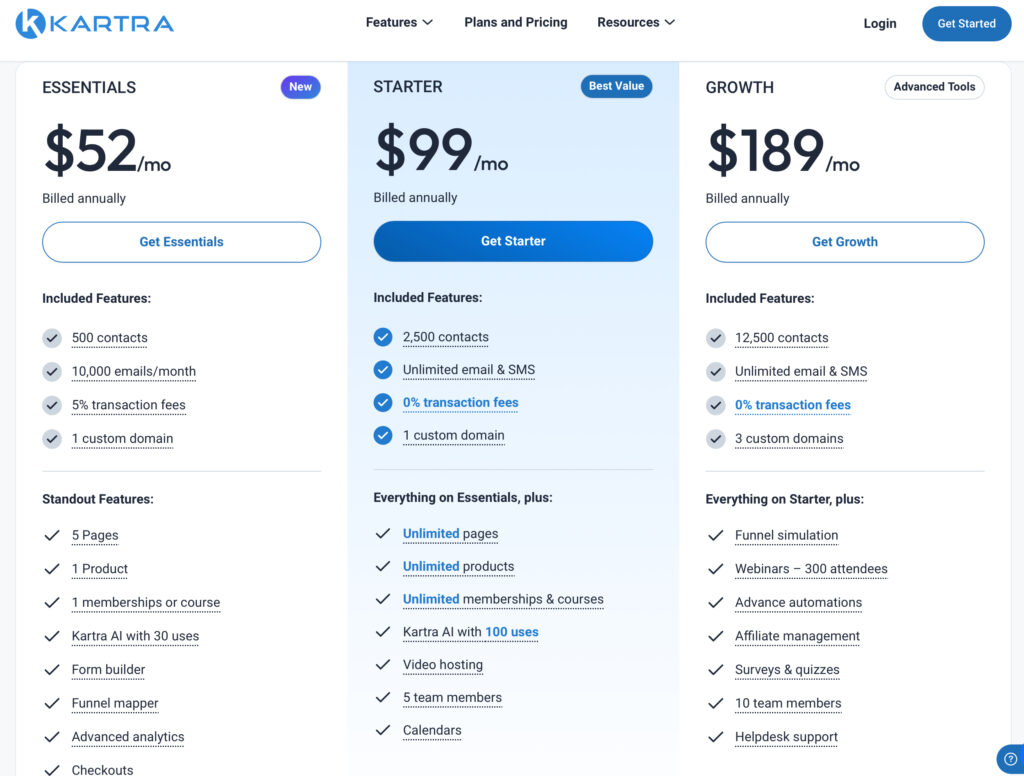The height and width of the screenshot is (776, 1024).
Task: Click the checkmark icon beside 2,500 contacts
Action: (383, 337)
